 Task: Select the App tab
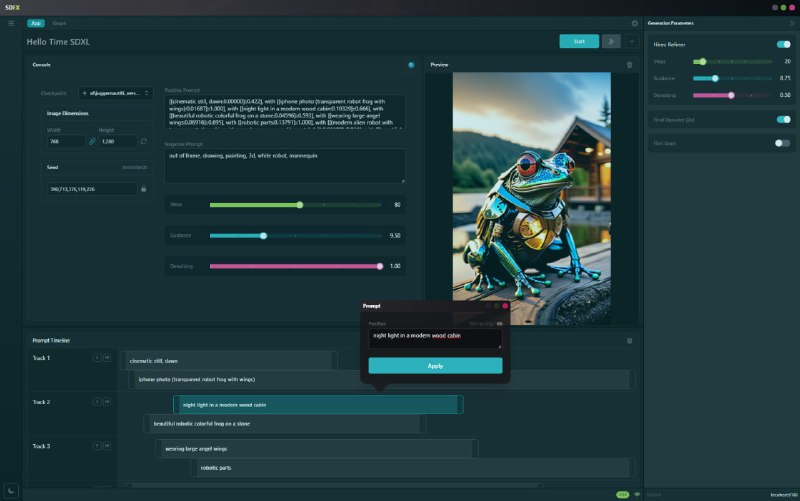36,22
